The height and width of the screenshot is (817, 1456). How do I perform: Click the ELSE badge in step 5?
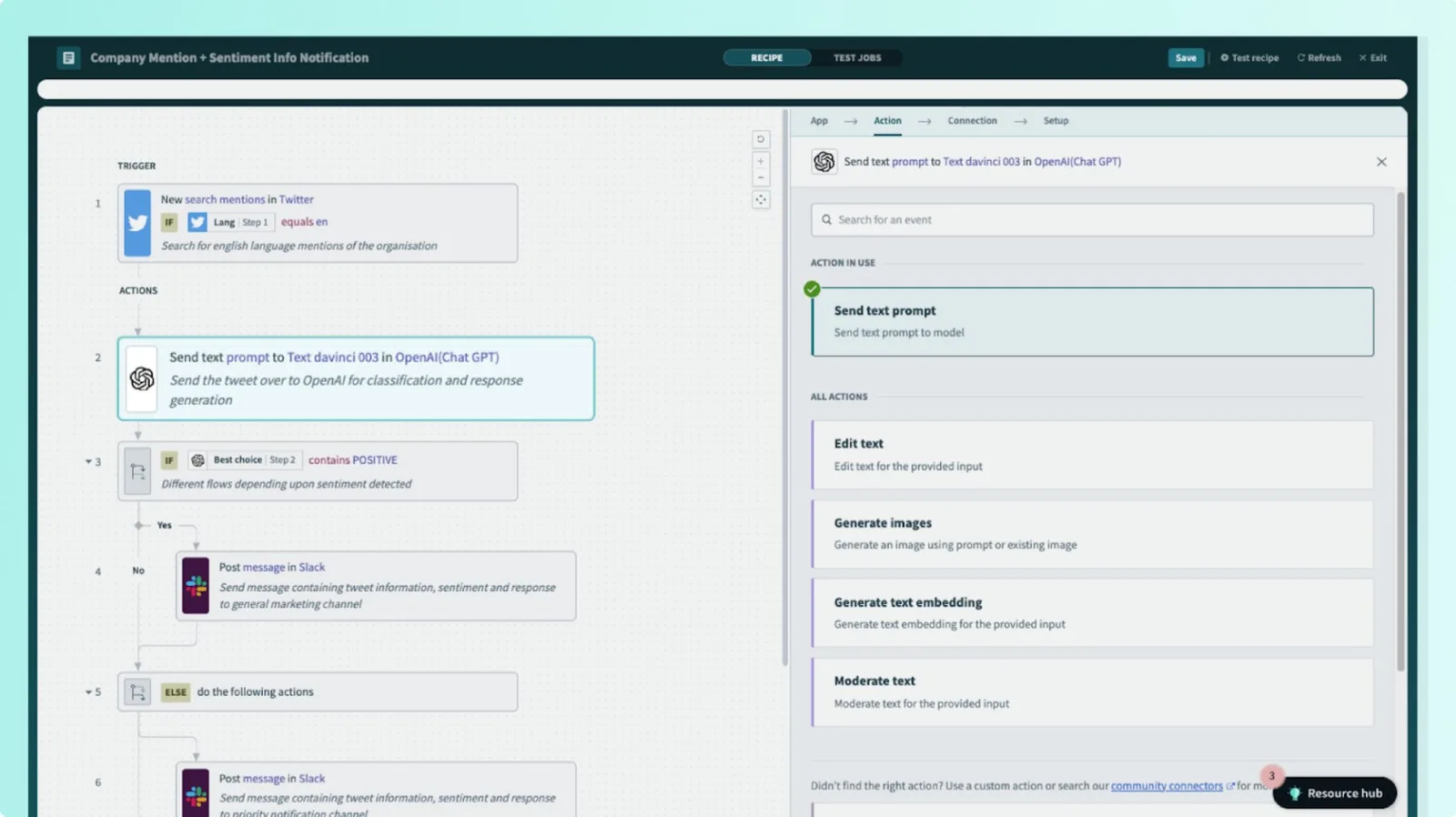176,692
